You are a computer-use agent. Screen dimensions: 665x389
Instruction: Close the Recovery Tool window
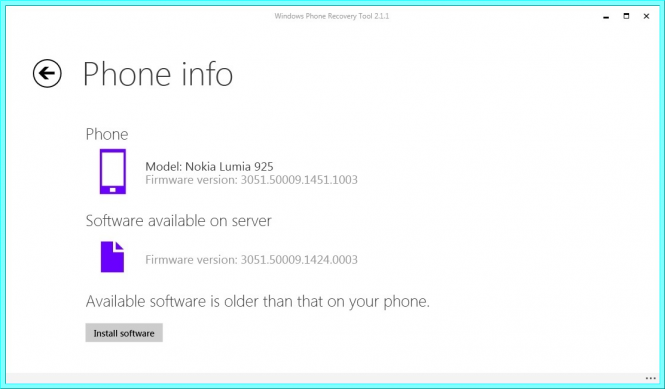(646, 16)
